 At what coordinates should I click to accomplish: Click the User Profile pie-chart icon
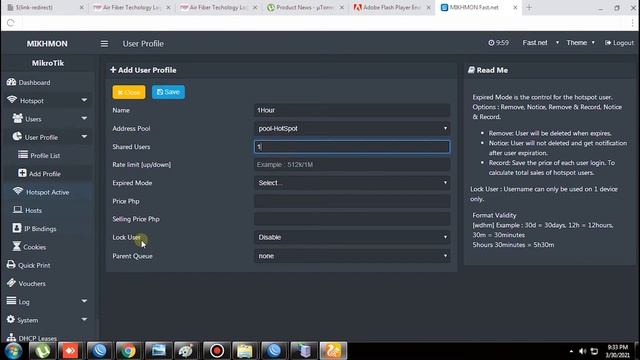pyautogui.click(x=17, y=137)
